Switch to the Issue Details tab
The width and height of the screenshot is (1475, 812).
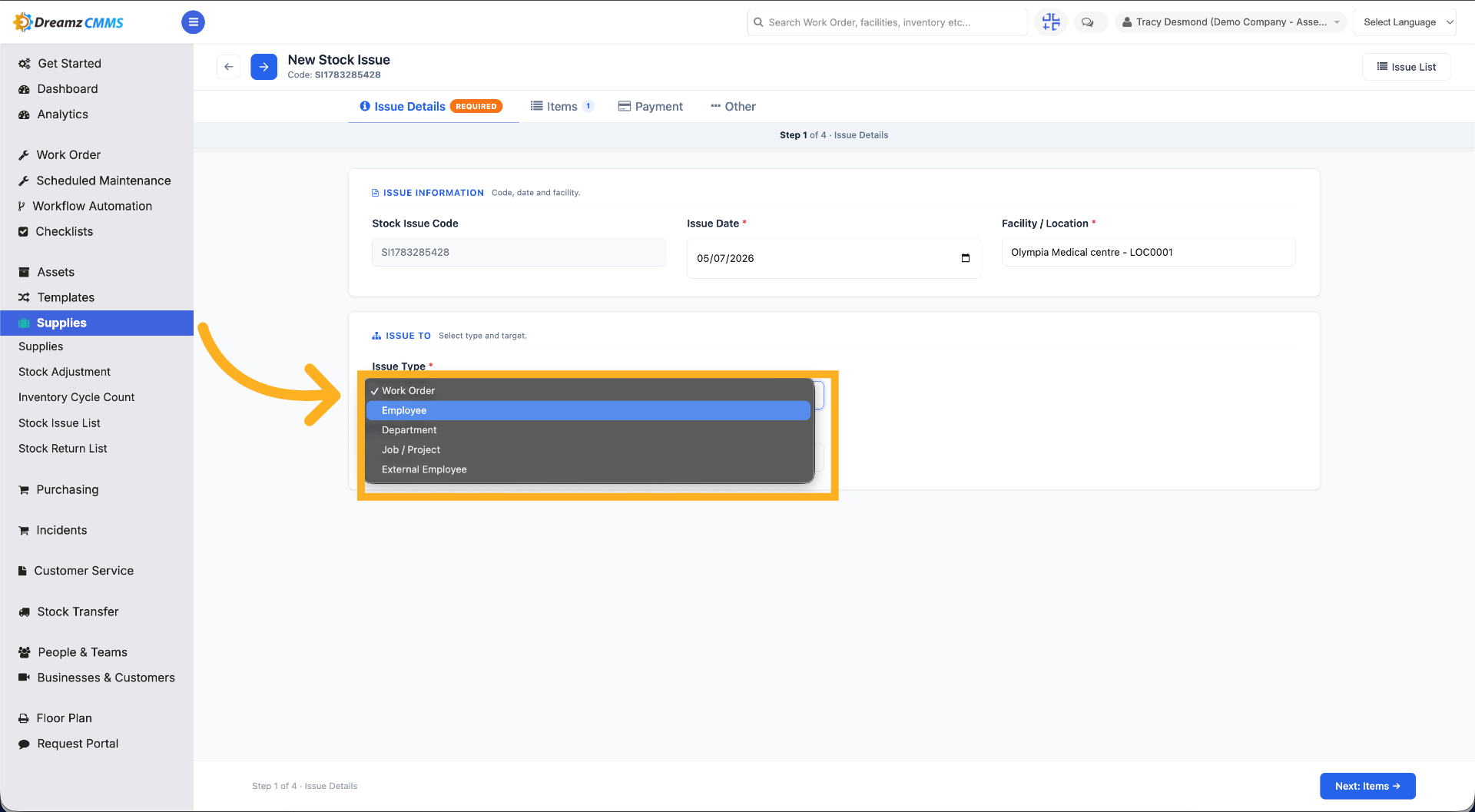tap(432, 107)
